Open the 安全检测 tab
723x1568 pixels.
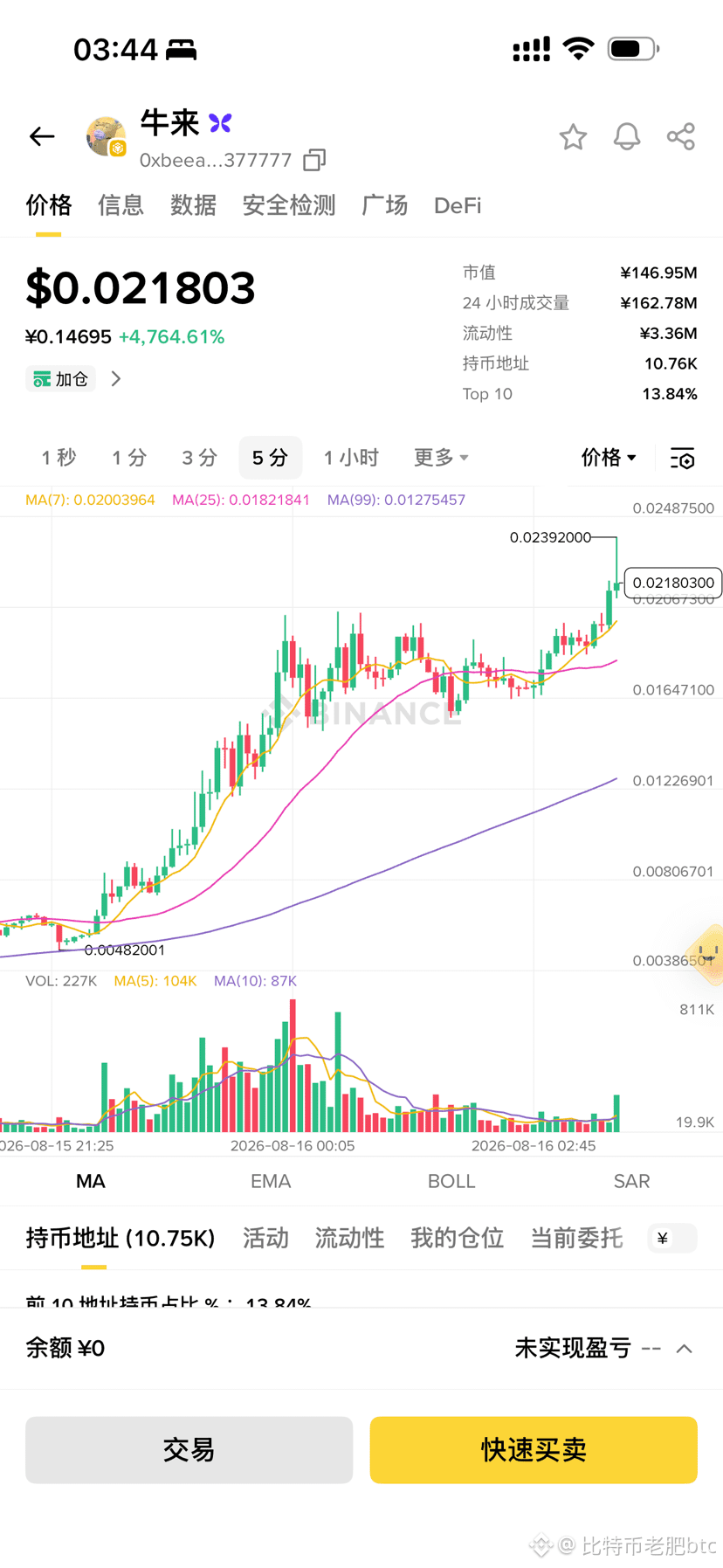click(x=289, y=205)
